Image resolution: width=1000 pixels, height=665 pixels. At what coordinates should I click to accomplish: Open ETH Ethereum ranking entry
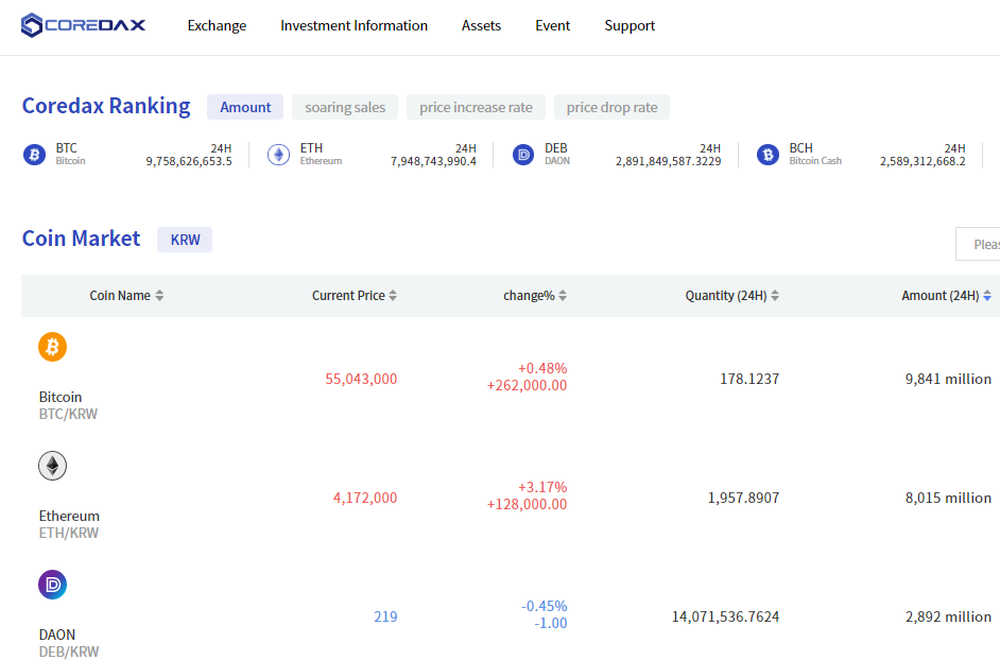pos(372,154)
